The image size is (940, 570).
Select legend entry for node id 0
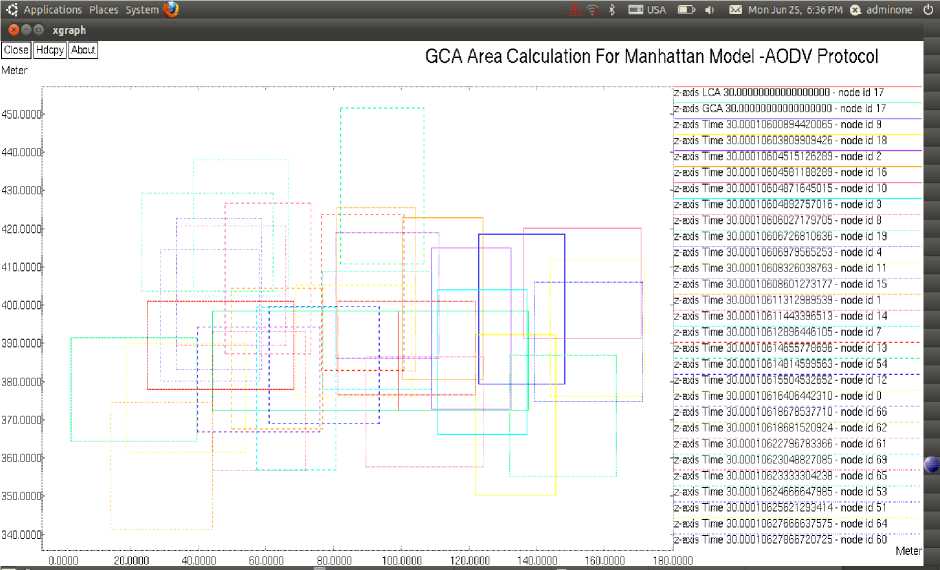click(778, 396)
